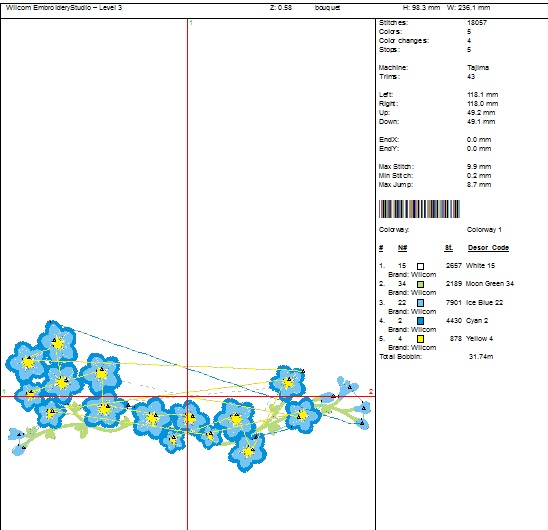Click the red end marker 2
The height and width of the screenshot is (530, 548).
371,392
